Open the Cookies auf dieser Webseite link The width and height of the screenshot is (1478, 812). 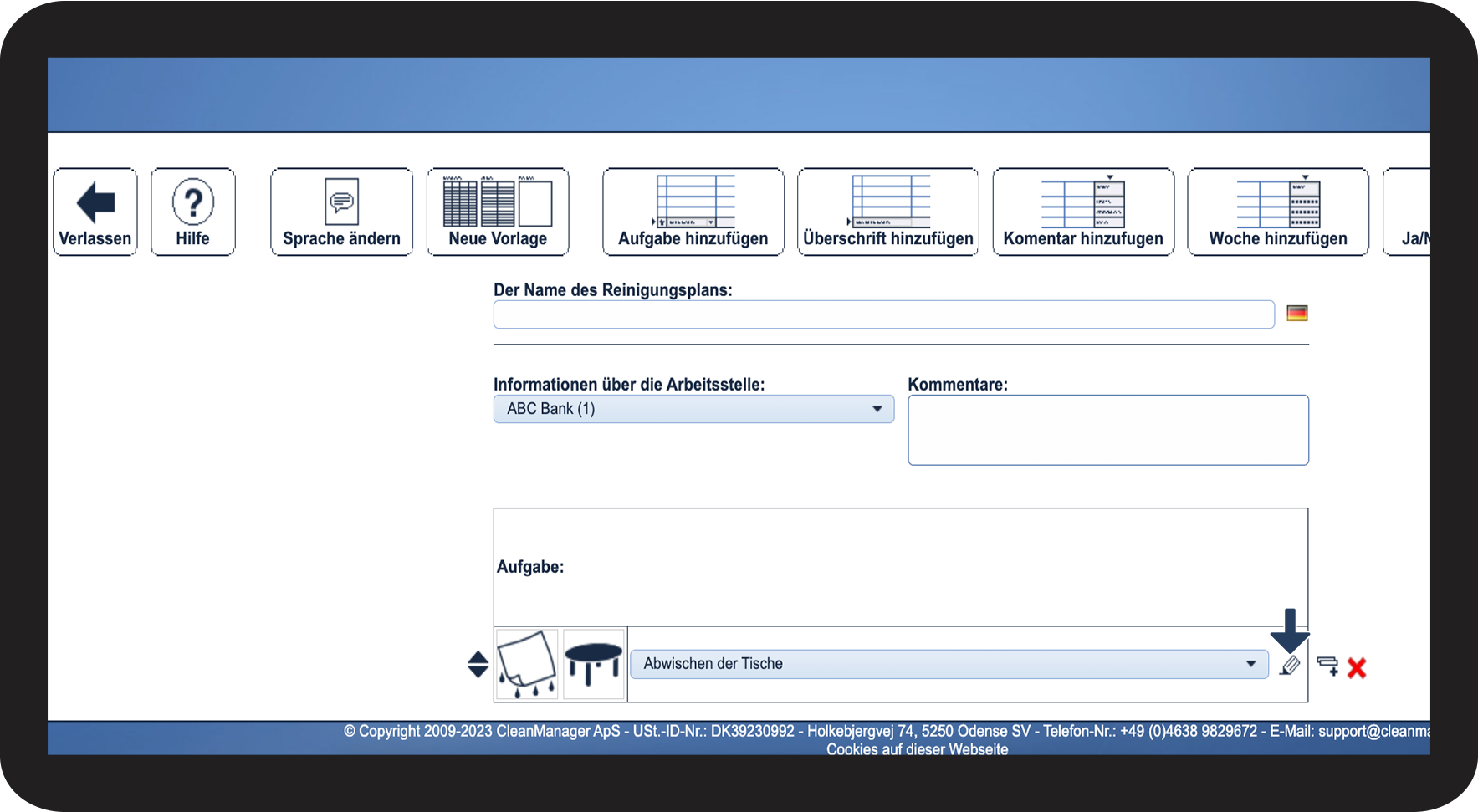[x=918, y=749]
